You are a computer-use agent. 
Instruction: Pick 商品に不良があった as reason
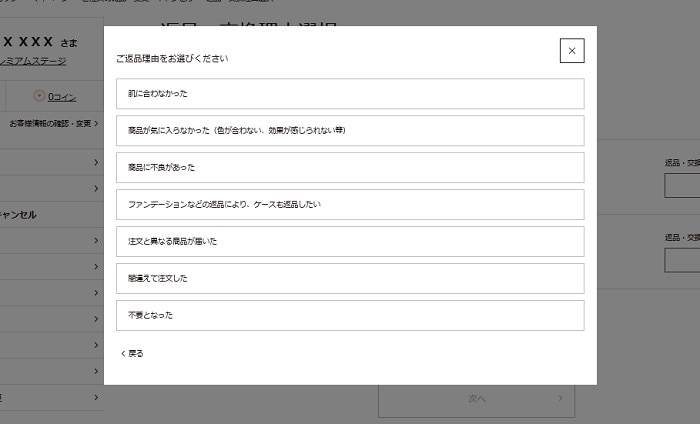pyautogui.click(x=350, y=167)
